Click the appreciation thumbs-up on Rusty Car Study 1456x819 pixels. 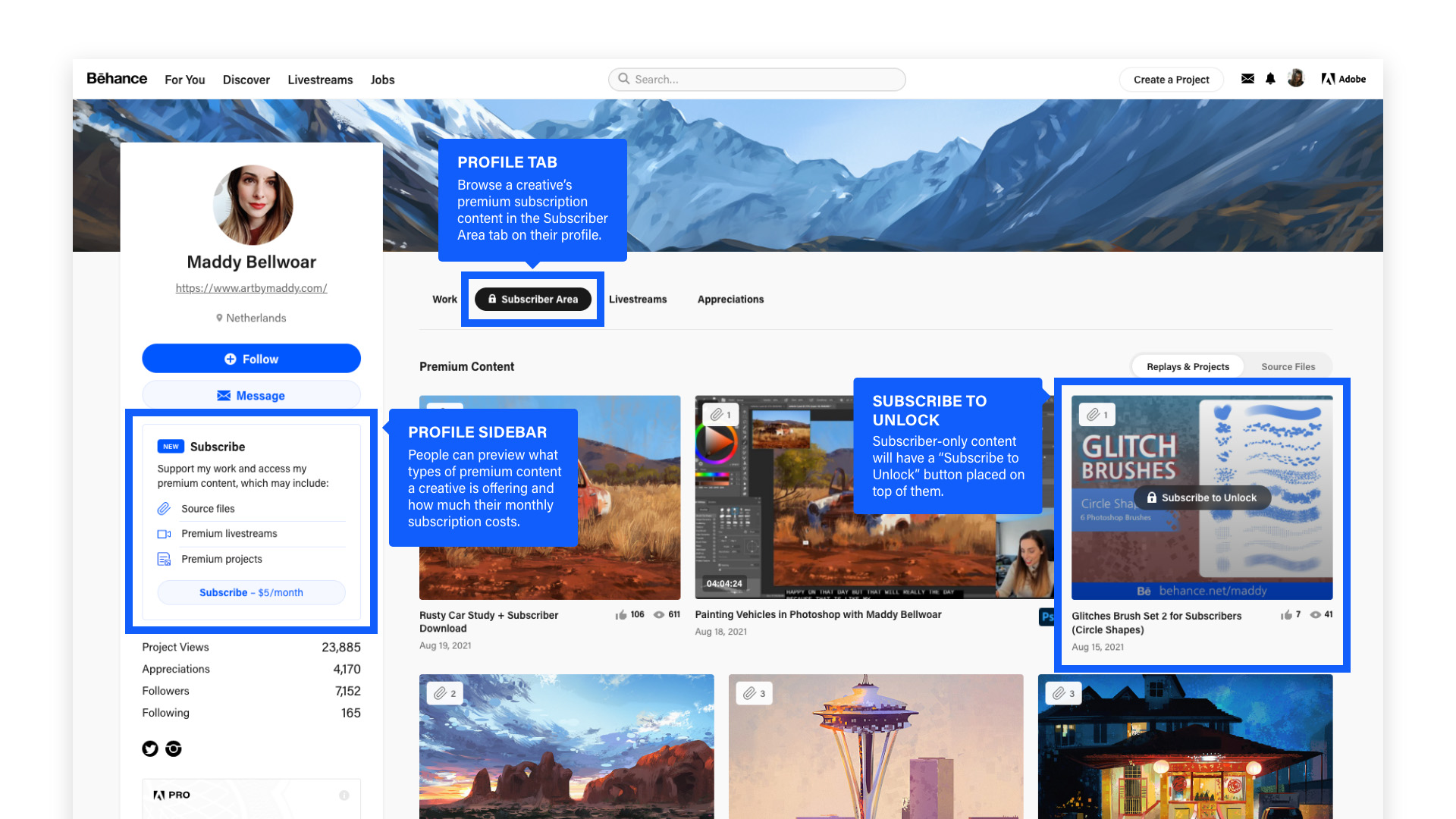tap(621, 615)
